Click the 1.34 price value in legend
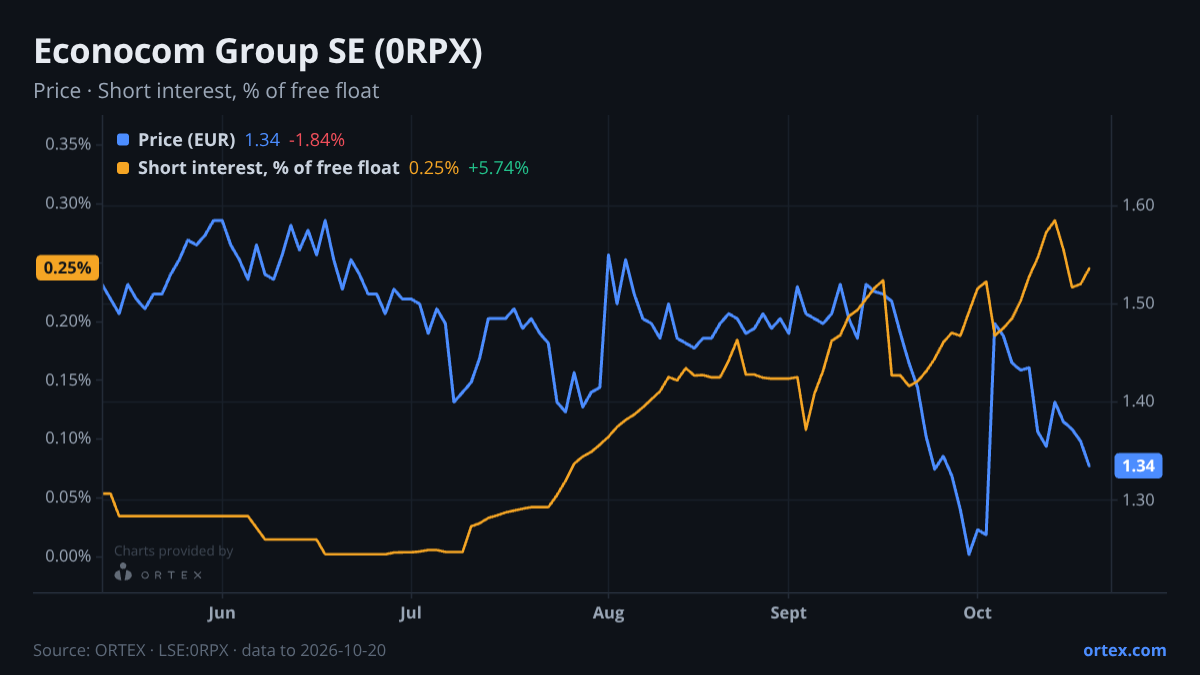 [262, 140]
